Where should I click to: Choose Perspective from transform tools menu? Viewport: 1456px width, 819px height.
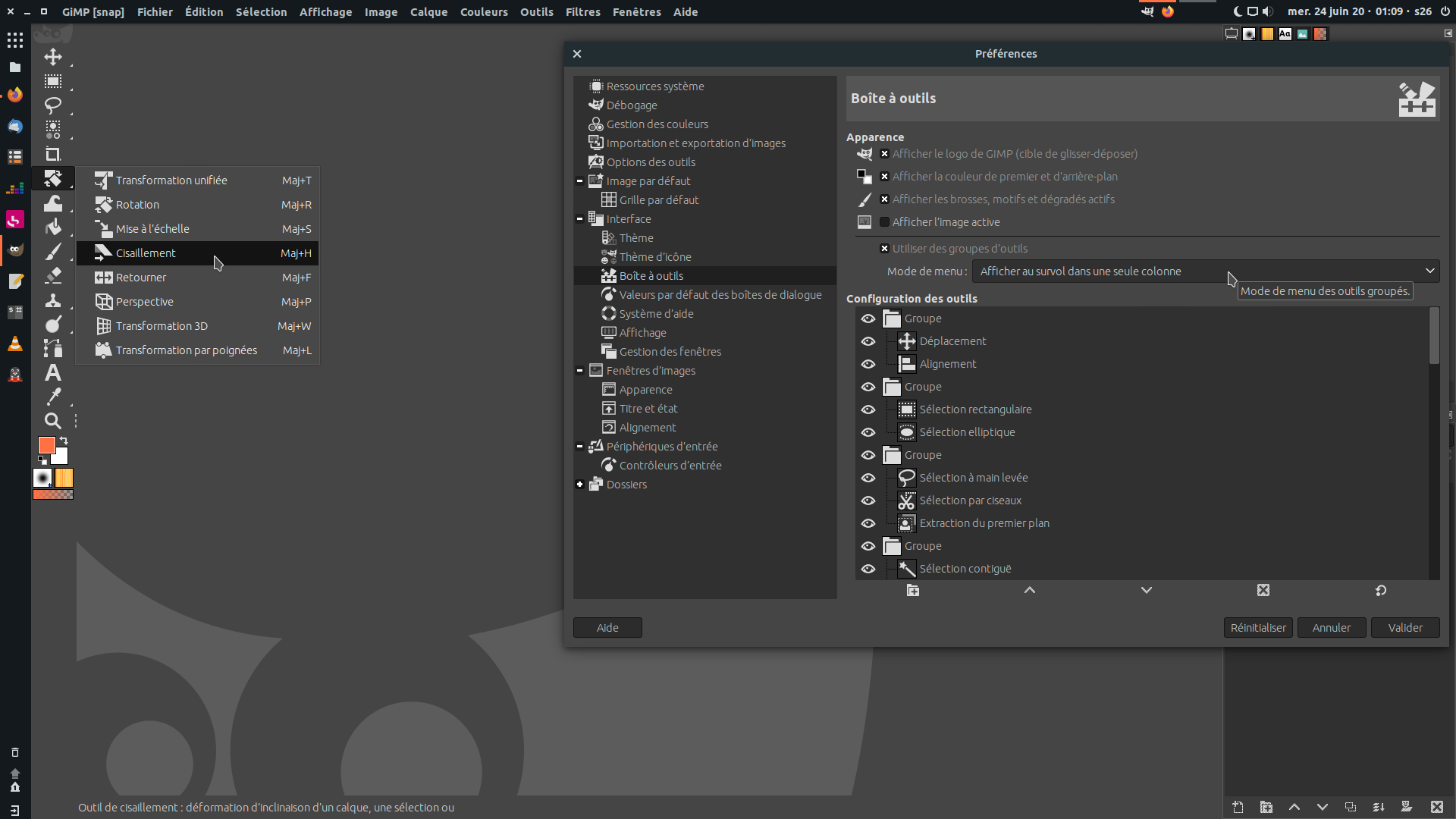pos(198,302)
